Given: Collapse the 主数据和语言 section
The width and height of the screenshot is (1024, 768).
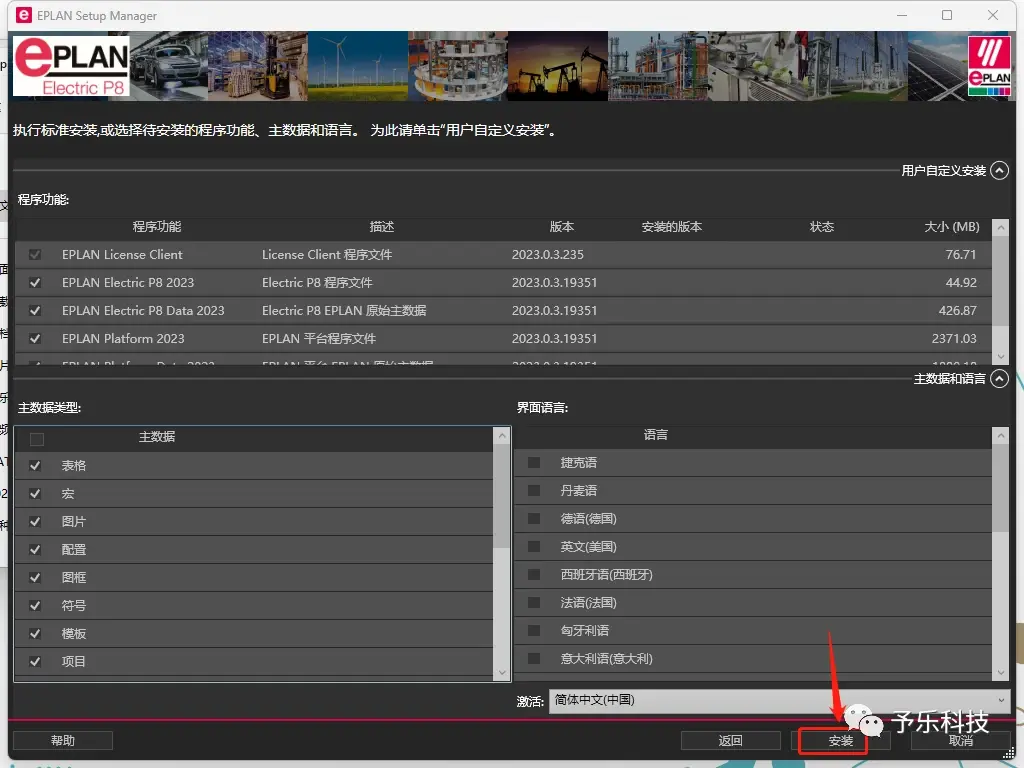Looking at the screenshot, I should coord(999,379).
